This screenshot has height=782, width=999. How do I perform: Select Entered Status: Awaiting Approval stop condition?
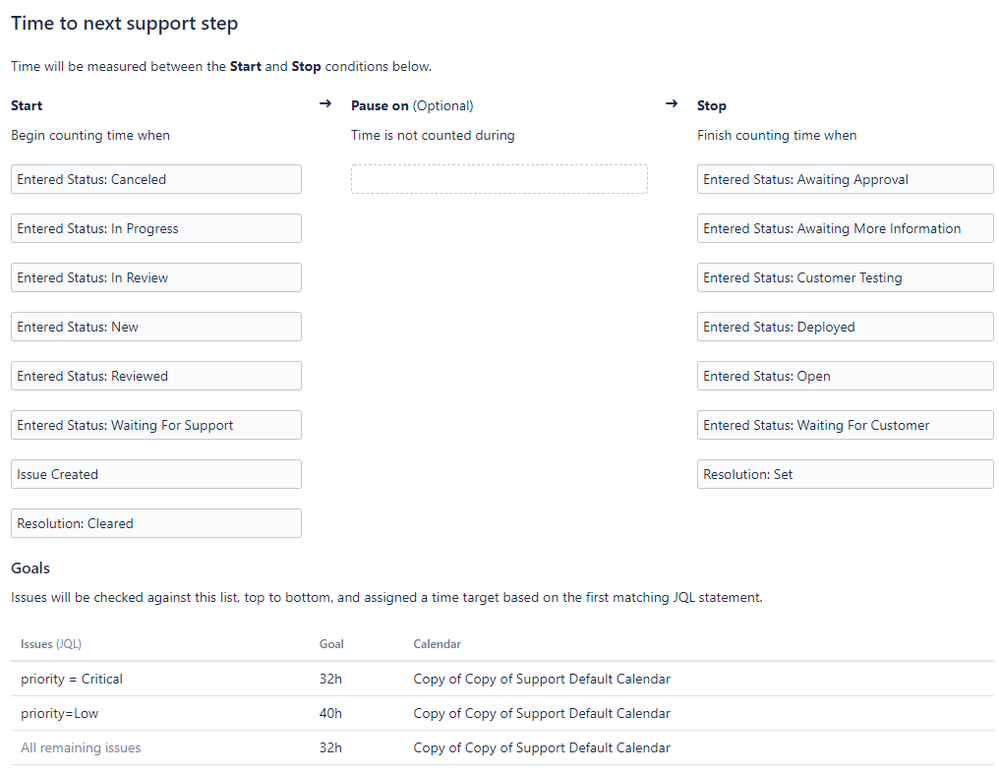click(845, 179)
